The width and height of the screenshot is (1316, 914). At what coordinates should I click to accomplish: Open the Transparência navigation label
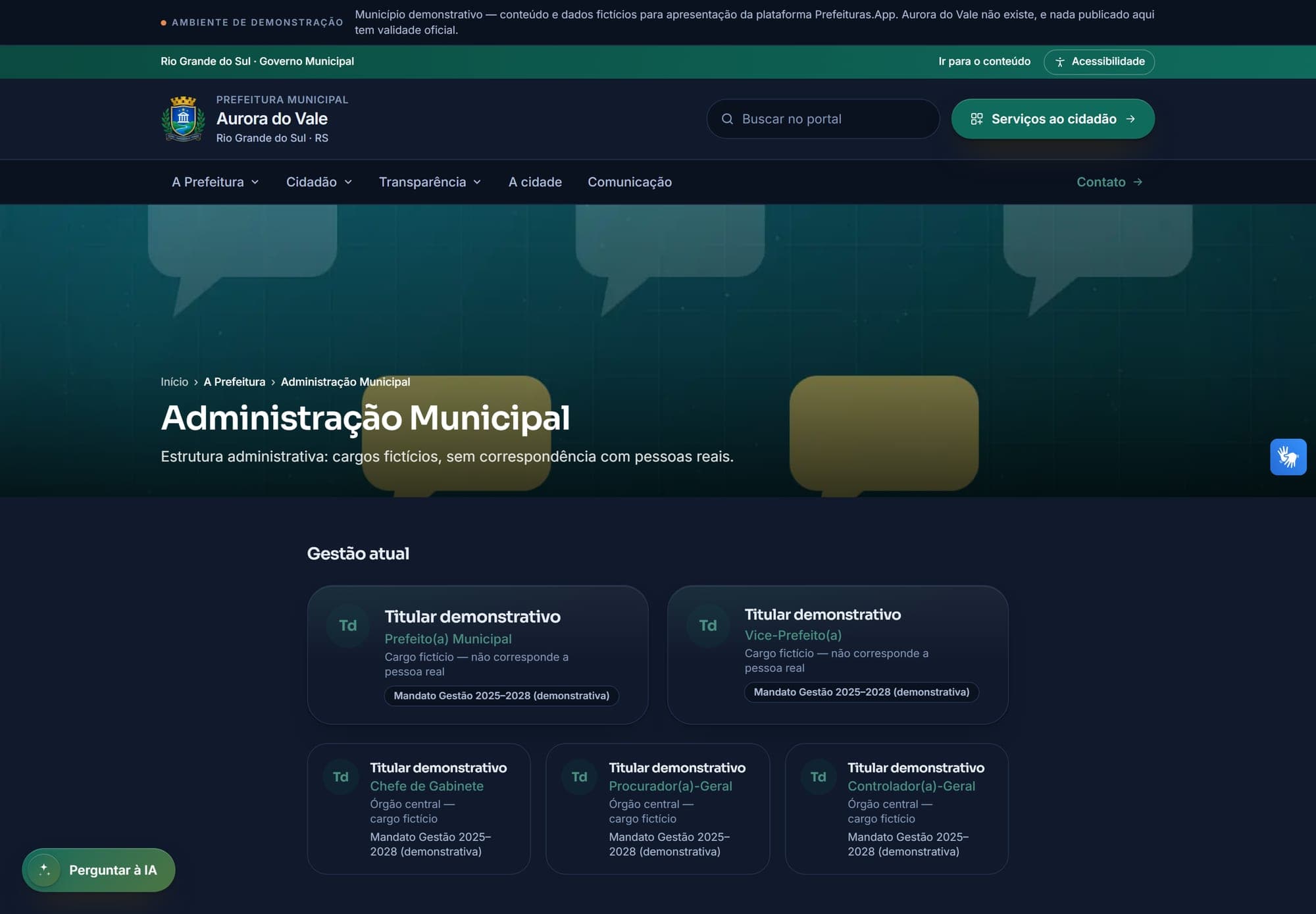422,182
